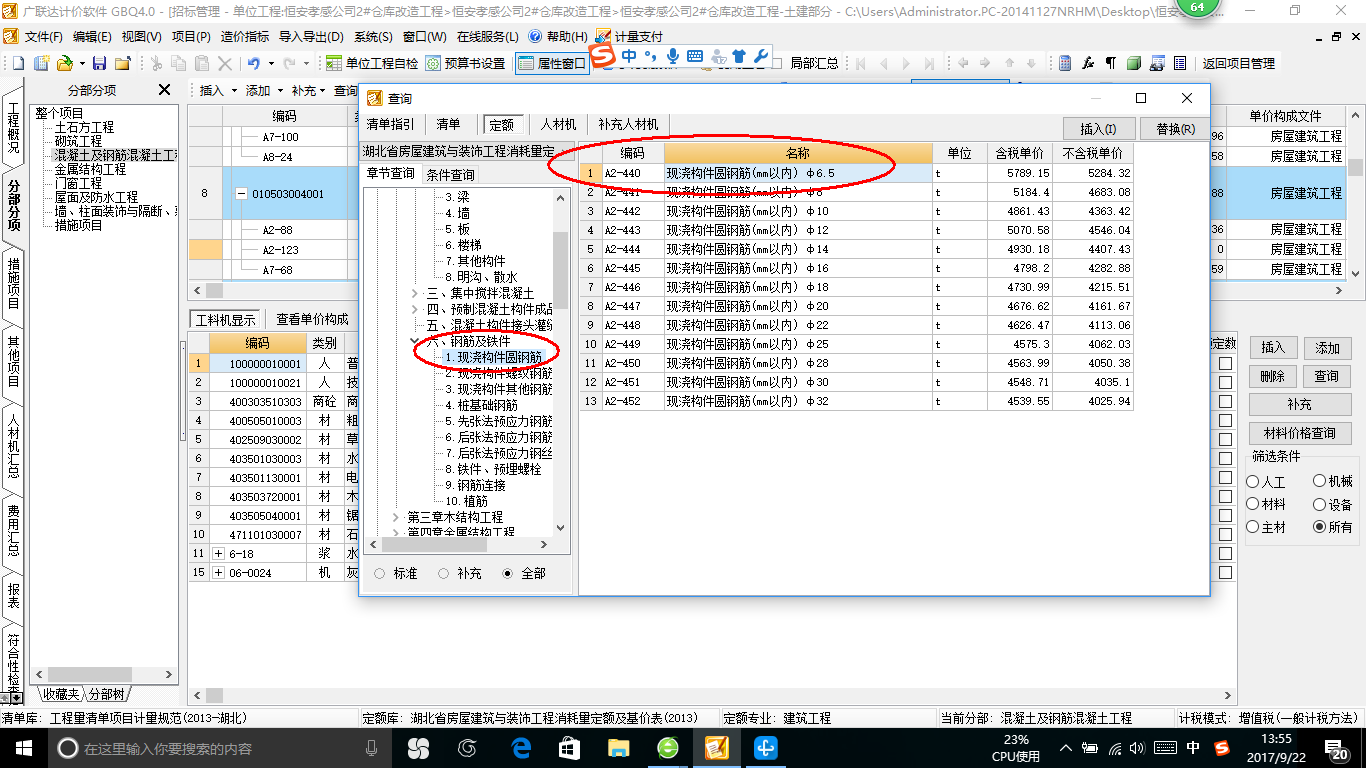Click the tree panel horizontal scrollbar
Image resolution: width=1366 pixels, height=768 pixels.
click(x=459, y=544)
